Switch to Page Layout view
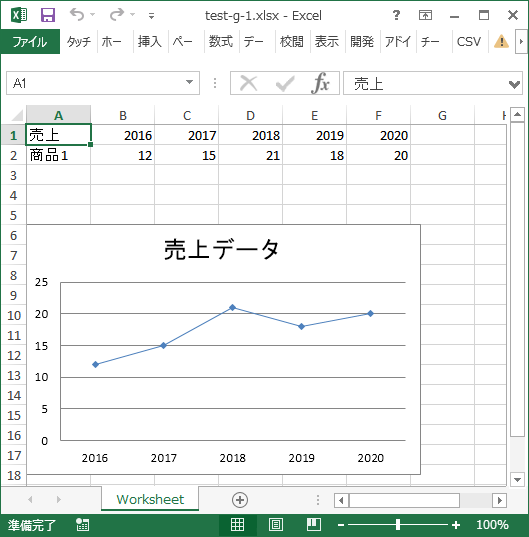The width and height of the screenshot is (529, 537). click(276, 525)
